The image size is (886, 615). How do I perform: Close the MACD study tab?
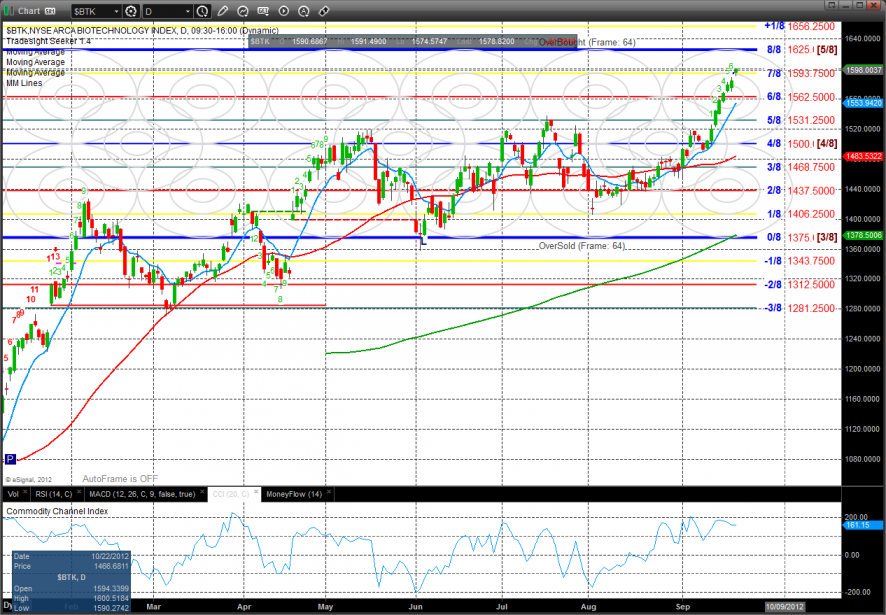pos(200,493)
